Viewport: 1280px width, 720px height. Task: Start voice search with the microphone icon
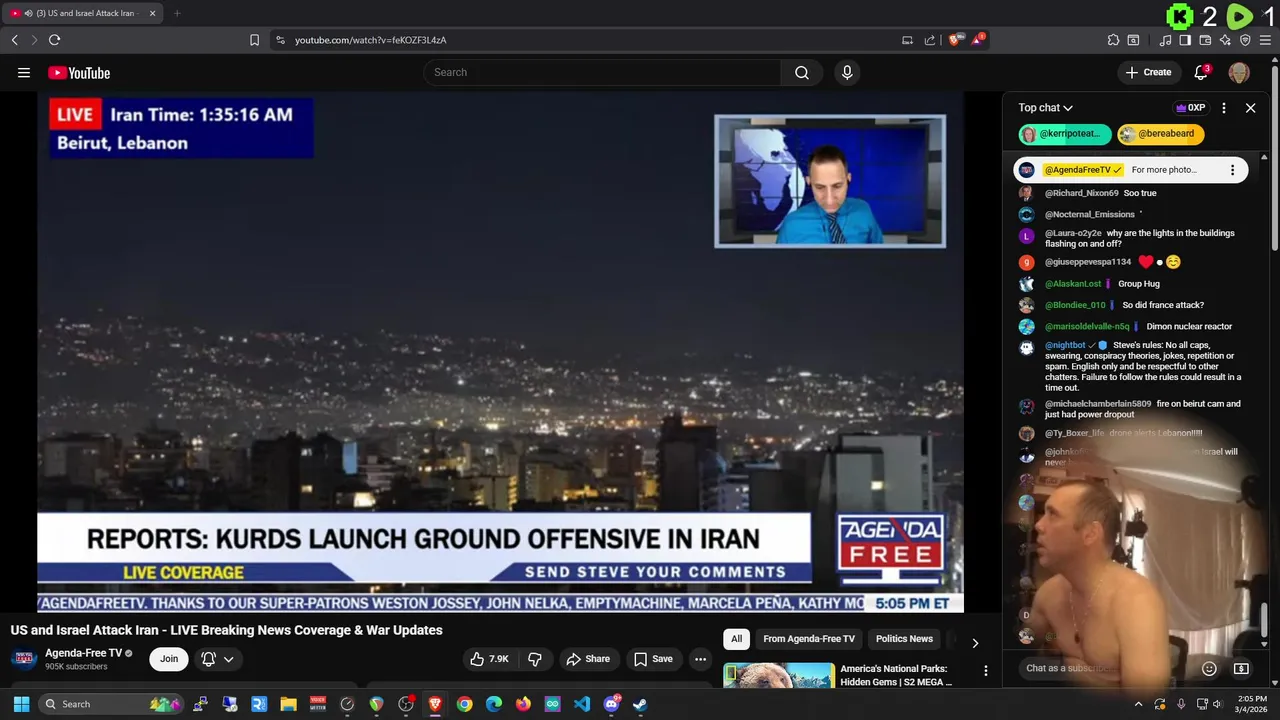847,72
